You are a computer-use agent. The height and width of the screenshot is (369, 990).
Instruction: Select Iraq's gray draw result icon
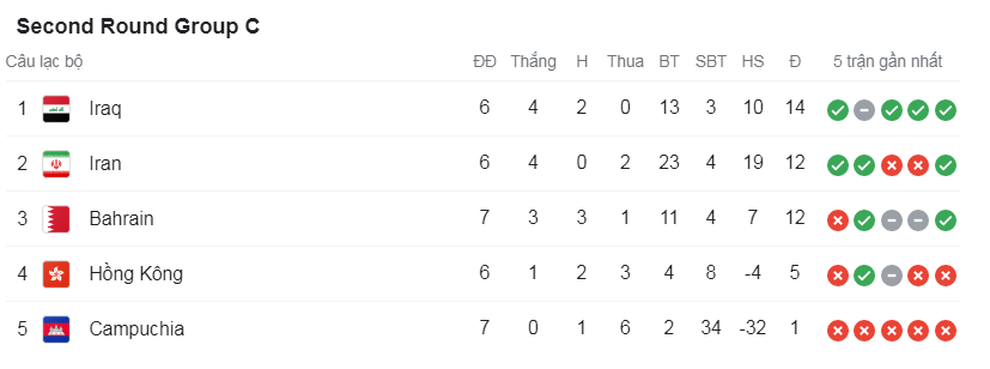coord(864,111)
